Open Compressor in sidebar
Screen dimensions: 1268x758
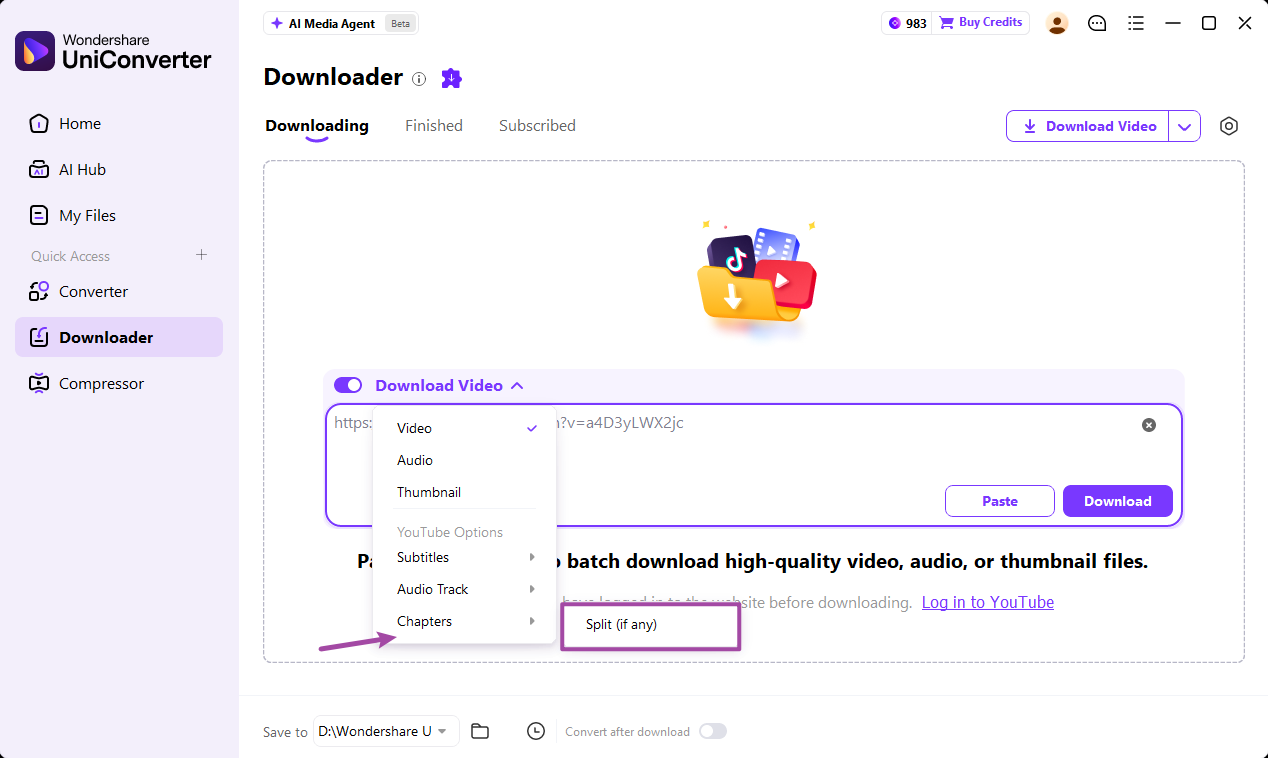(x=119, y=384)
